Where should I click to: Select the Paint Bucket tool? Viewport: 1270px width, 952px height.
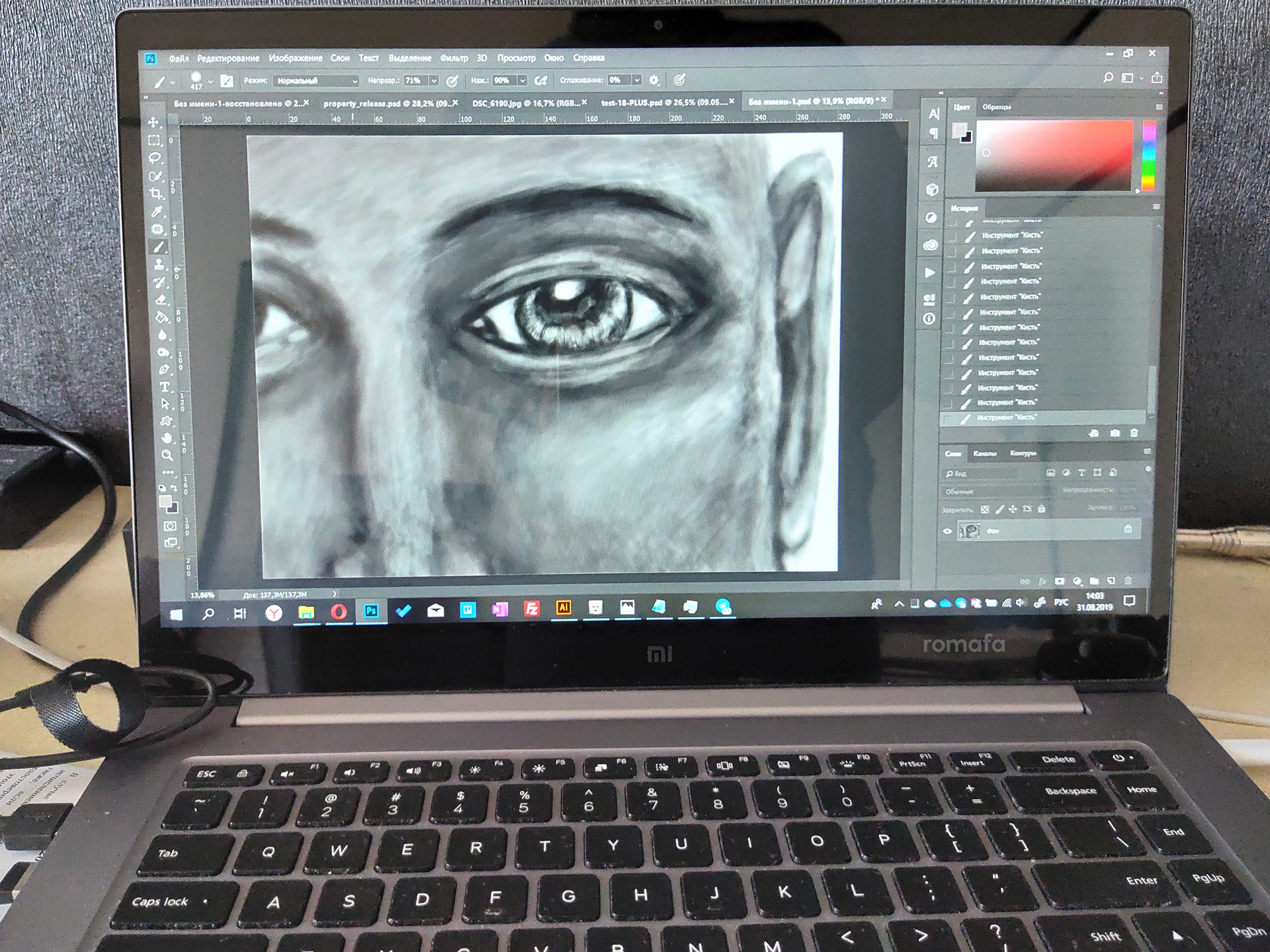click(161, 317)
